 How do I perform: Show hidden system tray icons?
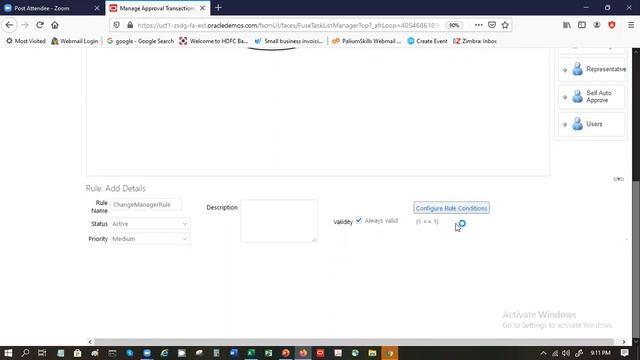[543, 353]
